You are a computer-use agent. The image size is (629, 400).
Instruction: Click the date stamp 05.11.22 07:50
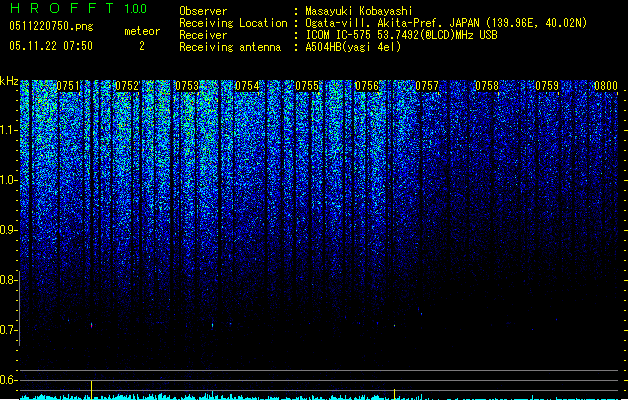coord(51,46)
